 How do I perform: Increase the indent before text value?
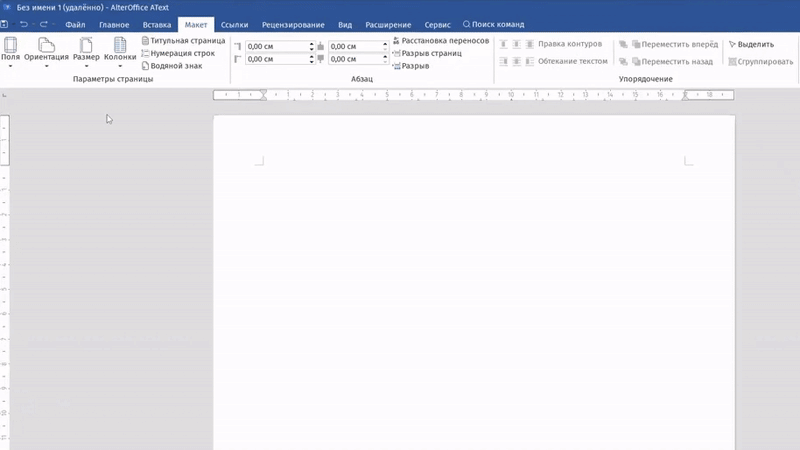[x=311, y=44]
